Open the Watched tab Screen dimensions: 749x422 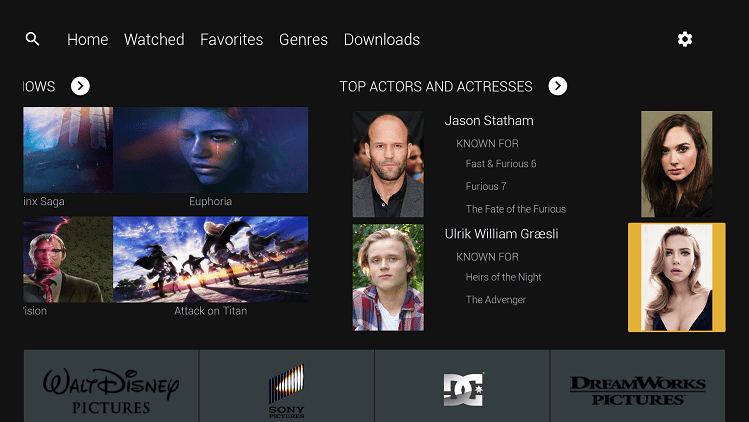click(154, 39)
